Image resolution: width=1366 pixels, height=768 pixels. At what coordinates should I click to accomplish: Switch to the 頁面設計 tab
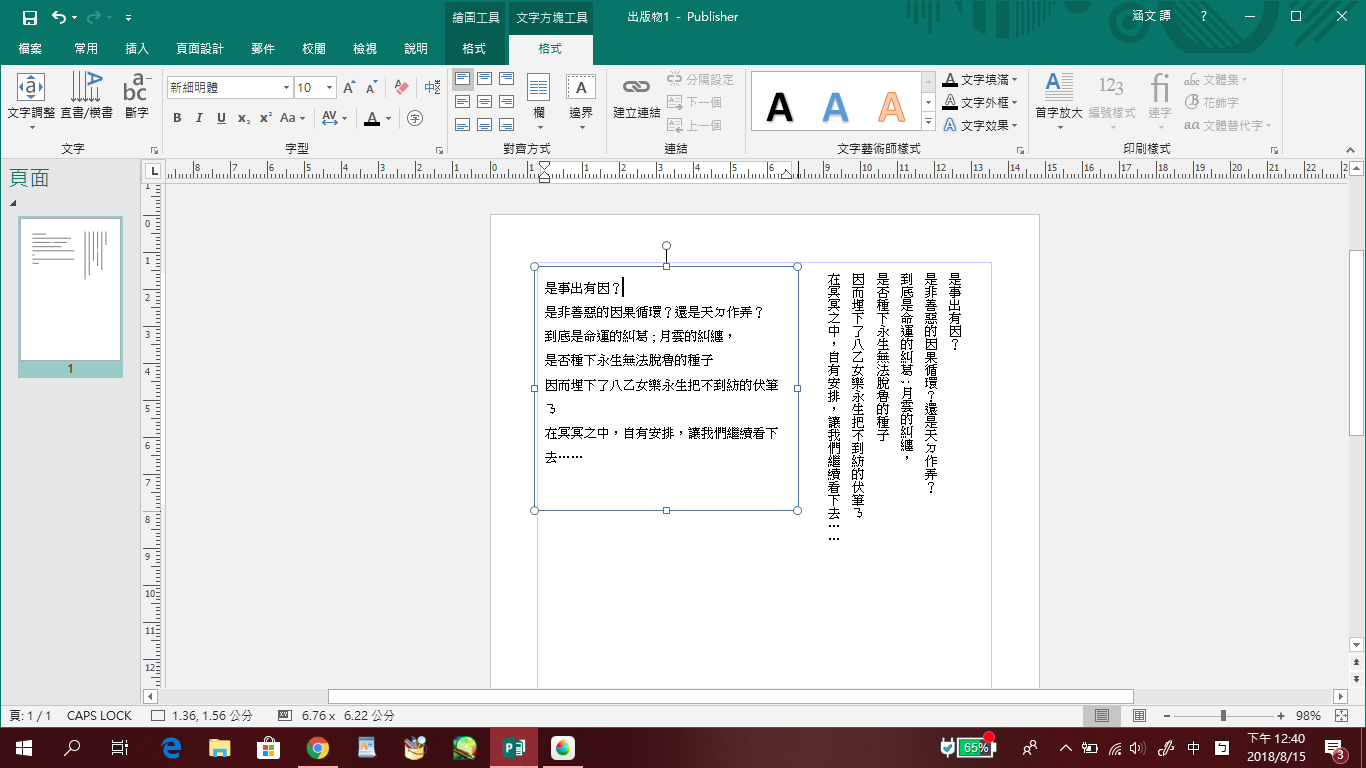(x=200, y=49)
